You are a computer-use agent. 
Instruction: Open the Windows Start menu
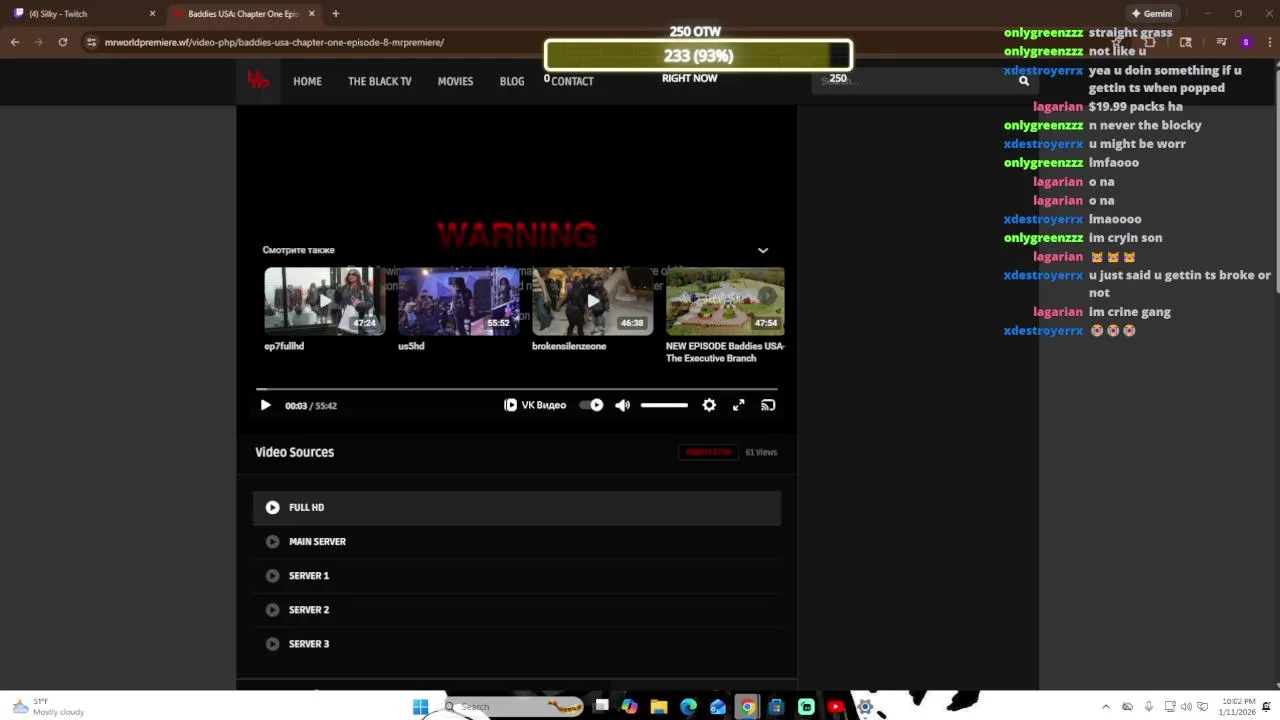(420, 707)
